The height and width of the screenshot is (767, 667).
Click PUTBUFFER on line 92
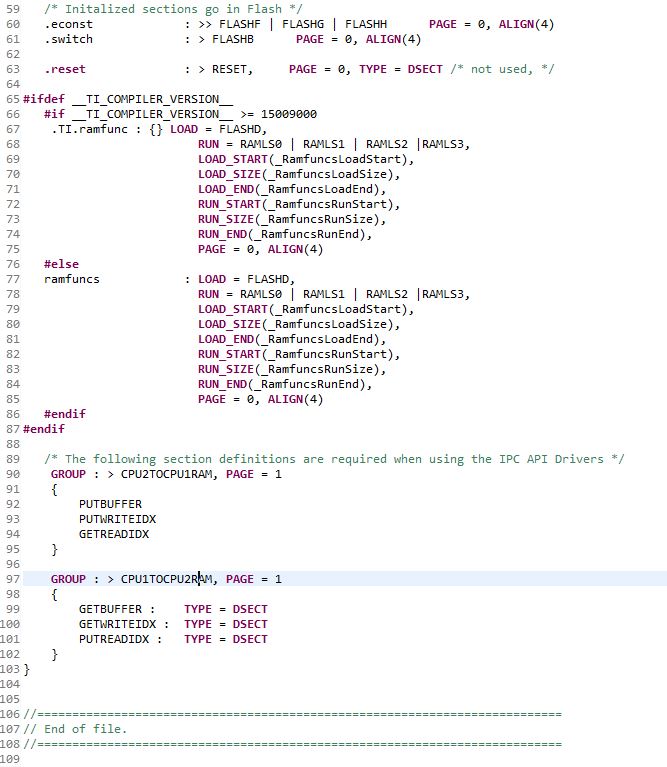click(111, 504)
